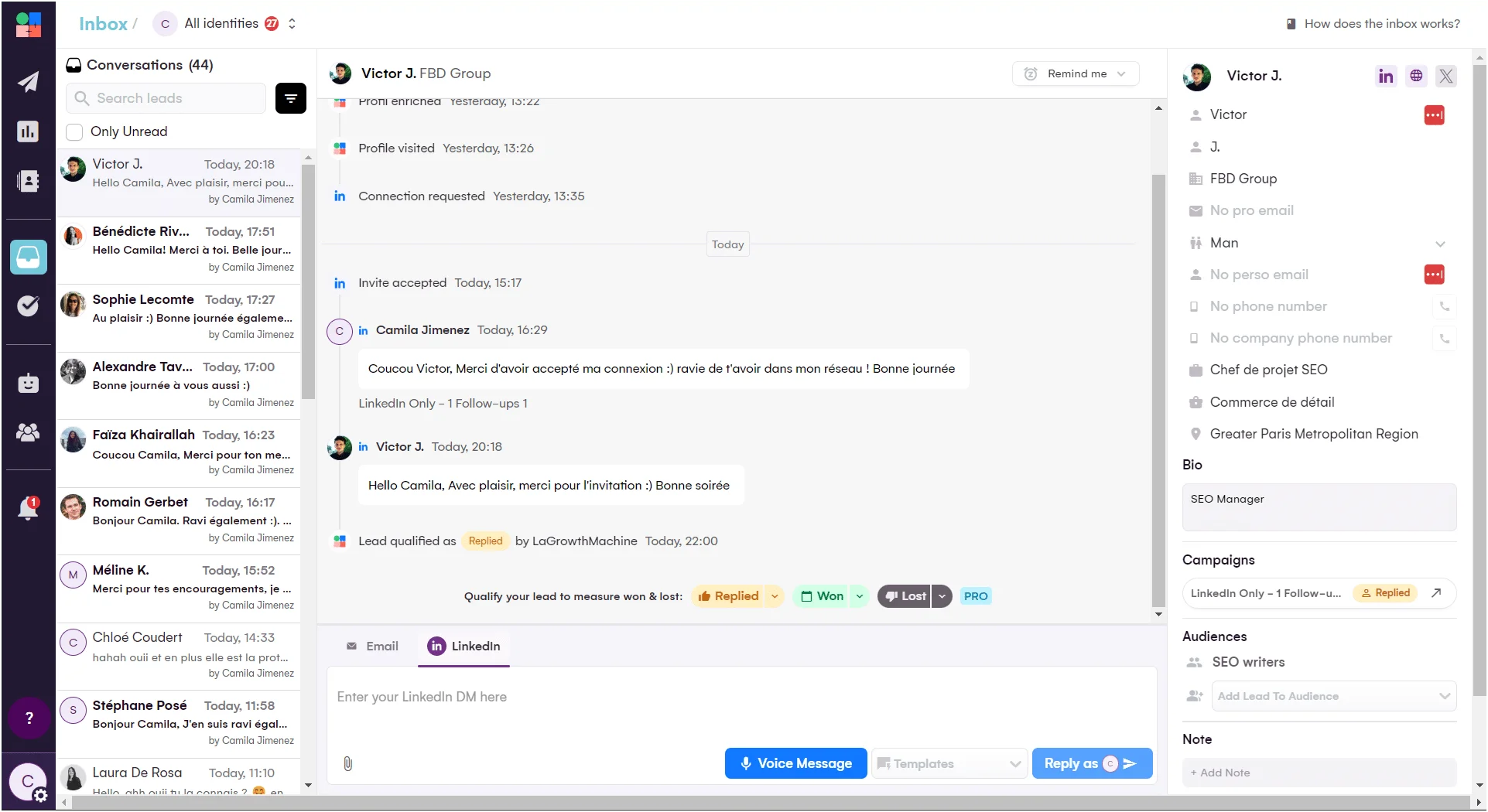Mark lead as Replied
The image size is (1488, 812).
tap(727, 596)
